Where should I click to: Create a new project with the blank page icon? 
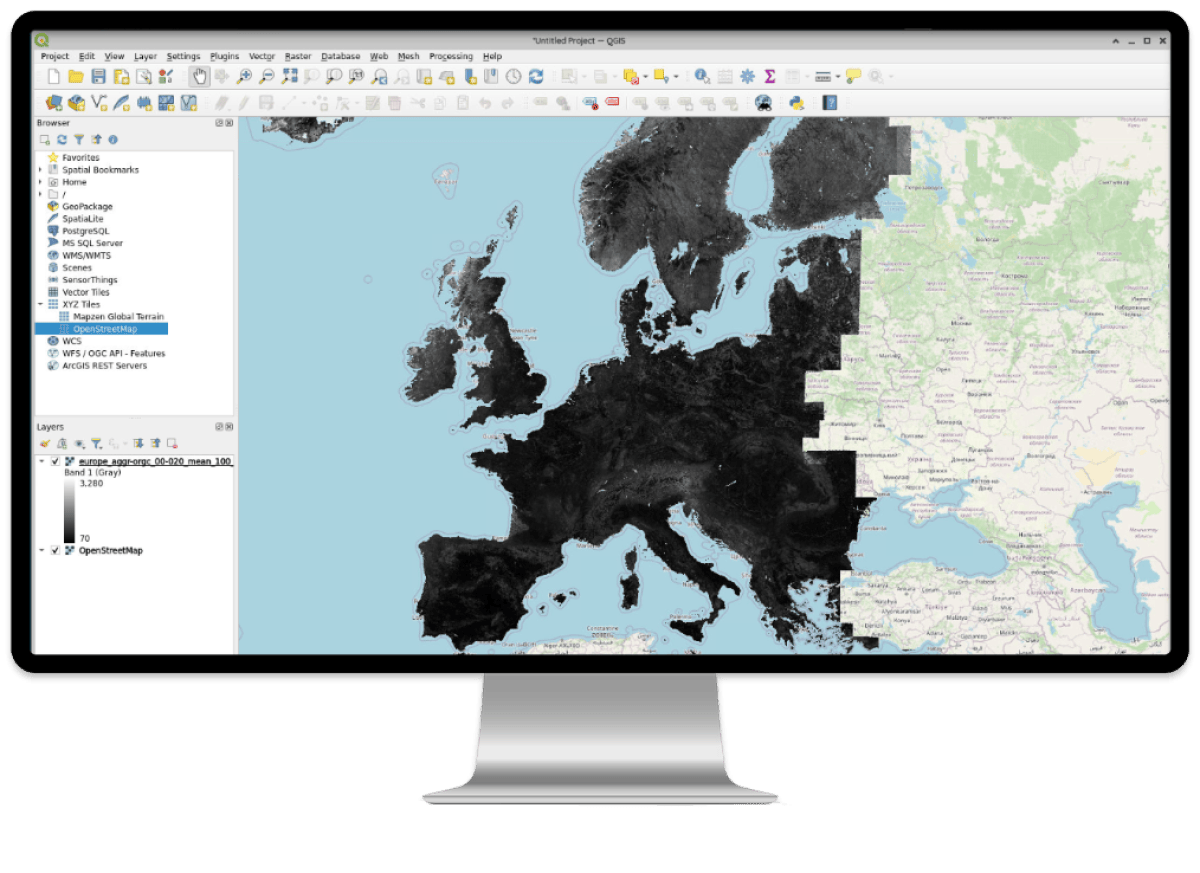point(53,76)
